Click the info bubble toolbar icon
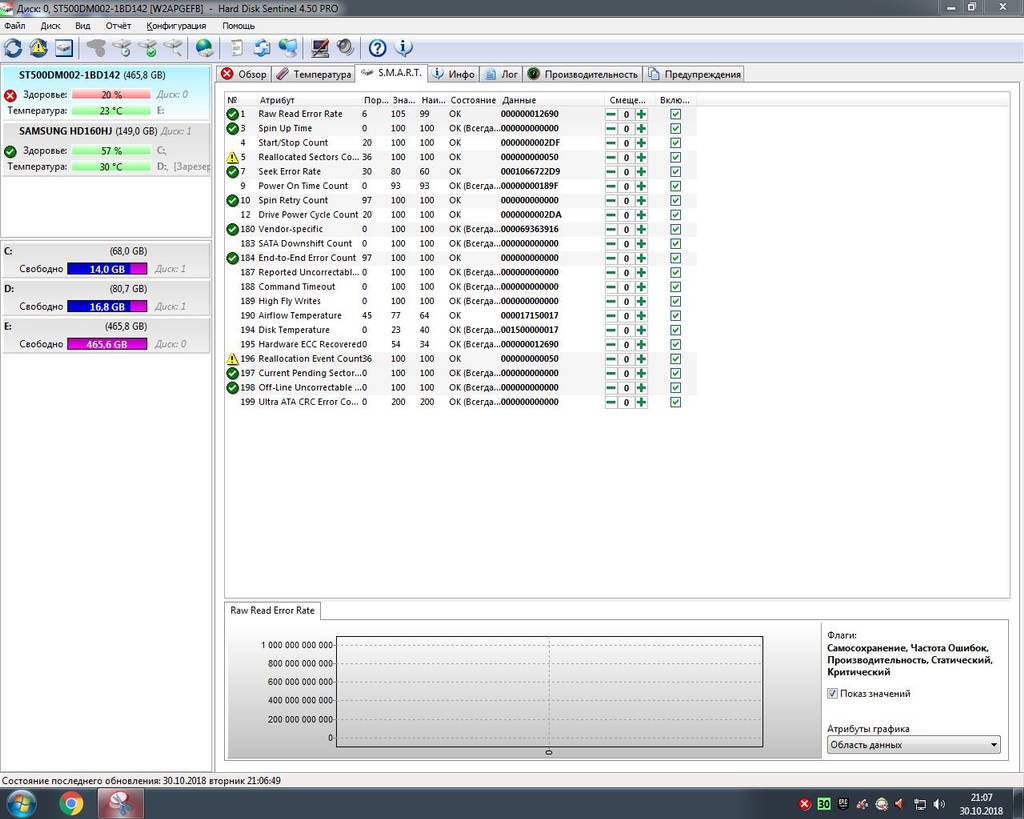This screenshot has width=1024, height=819. (x=404, y=48)
